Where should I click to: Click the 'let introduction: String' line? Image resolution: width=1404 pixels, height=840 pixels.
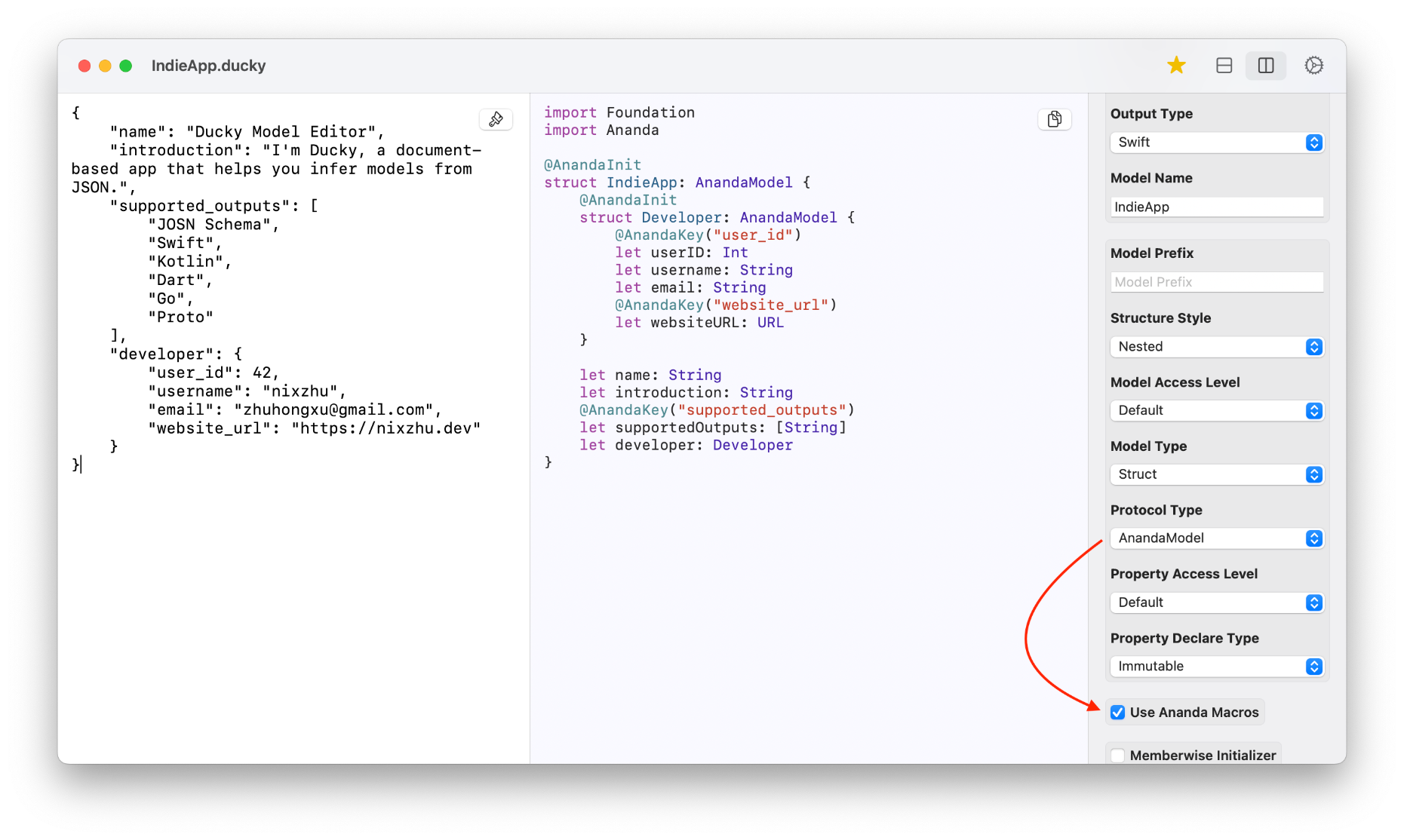pos(686,392)
